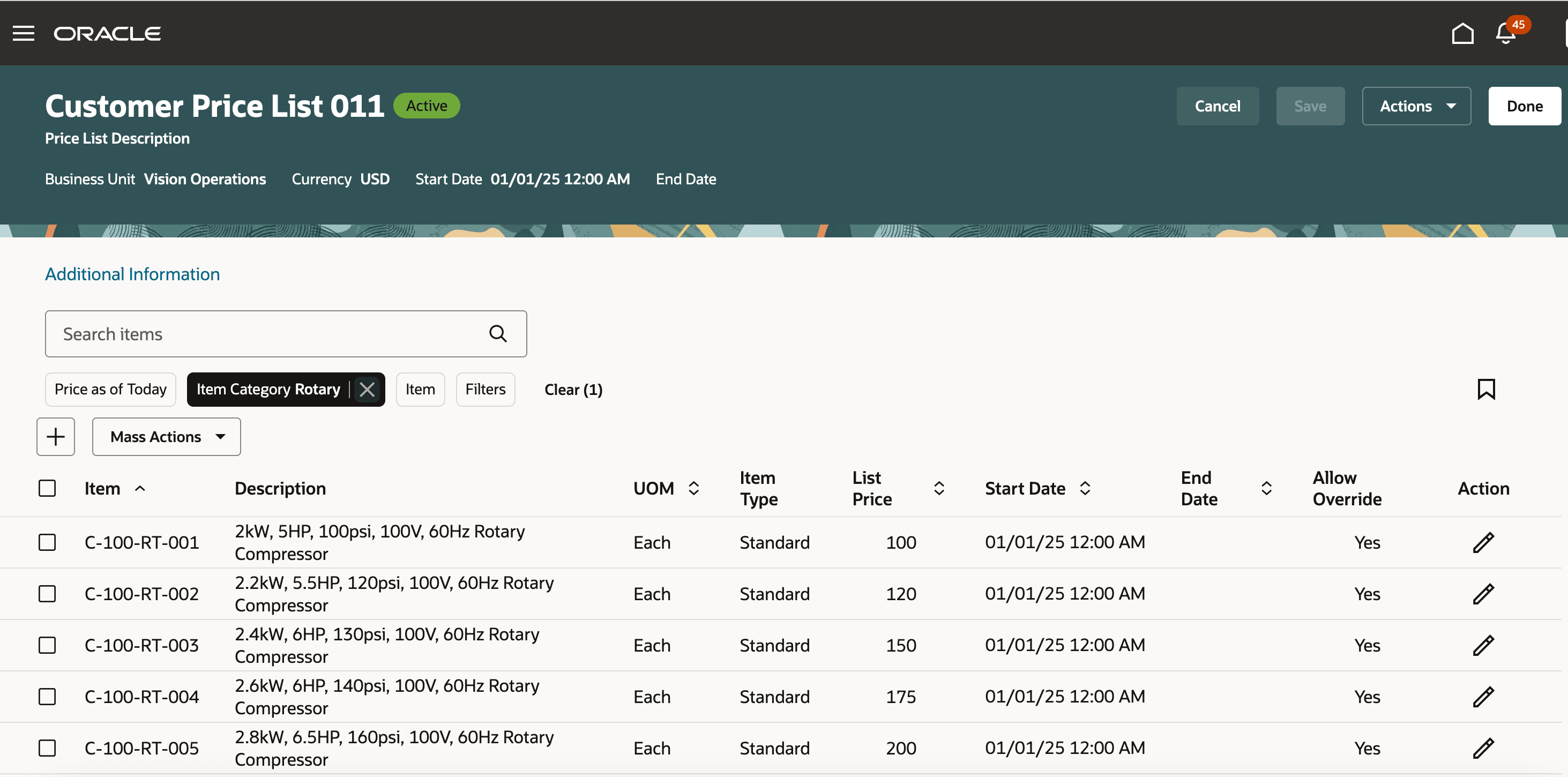
Task: Expand the Mass Actions dropdown
Action: click(166, 436)
